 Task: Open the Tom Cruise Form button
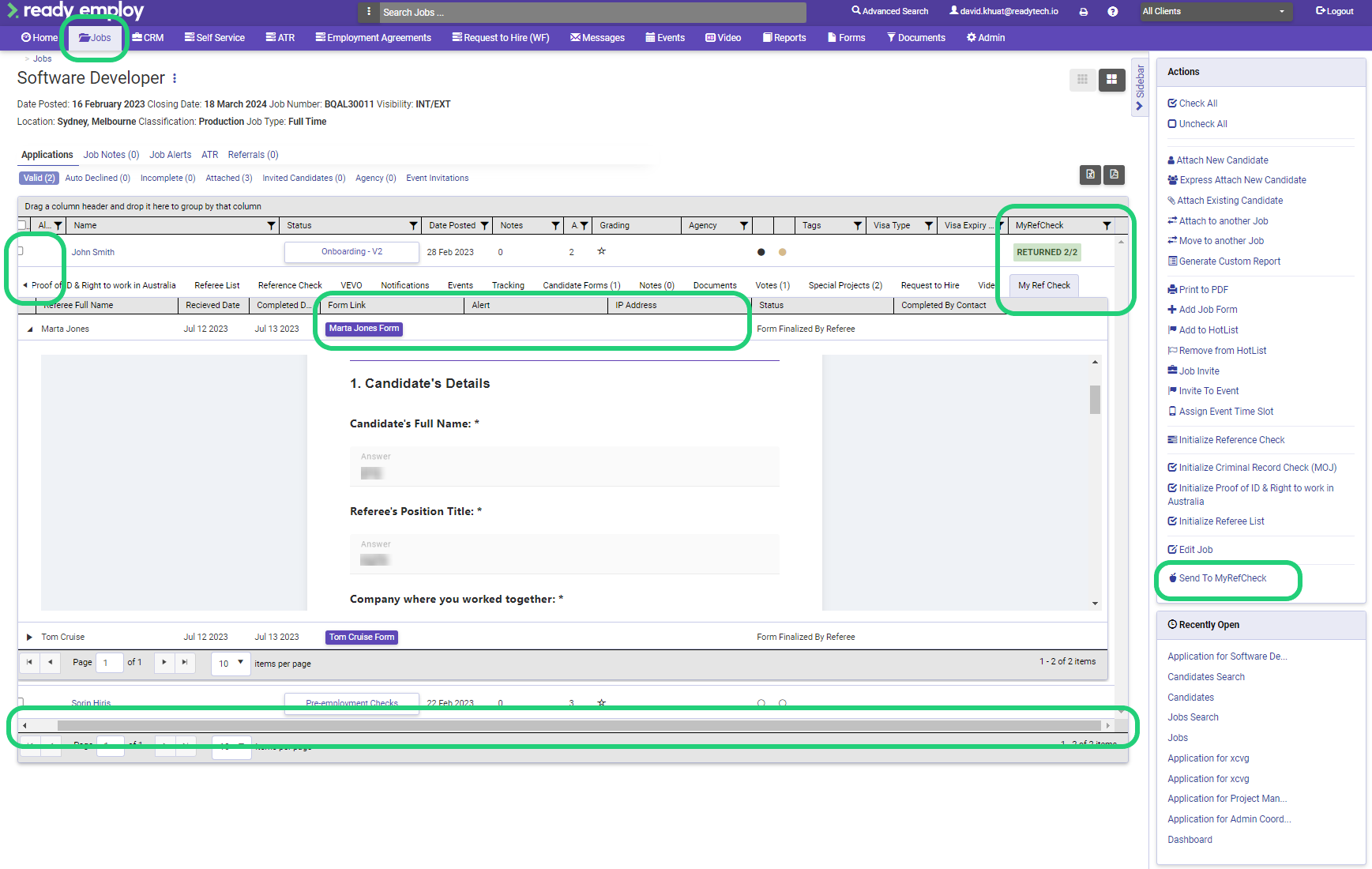361,638
